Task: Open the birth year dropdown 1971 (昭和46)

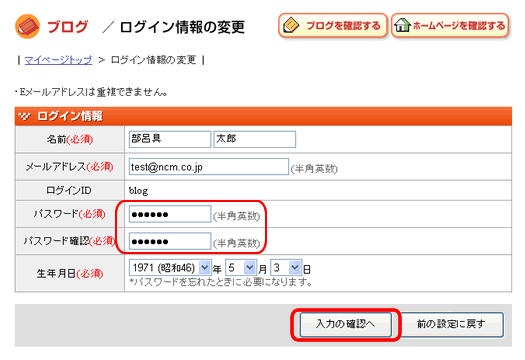Action: (x=170, y=268)
